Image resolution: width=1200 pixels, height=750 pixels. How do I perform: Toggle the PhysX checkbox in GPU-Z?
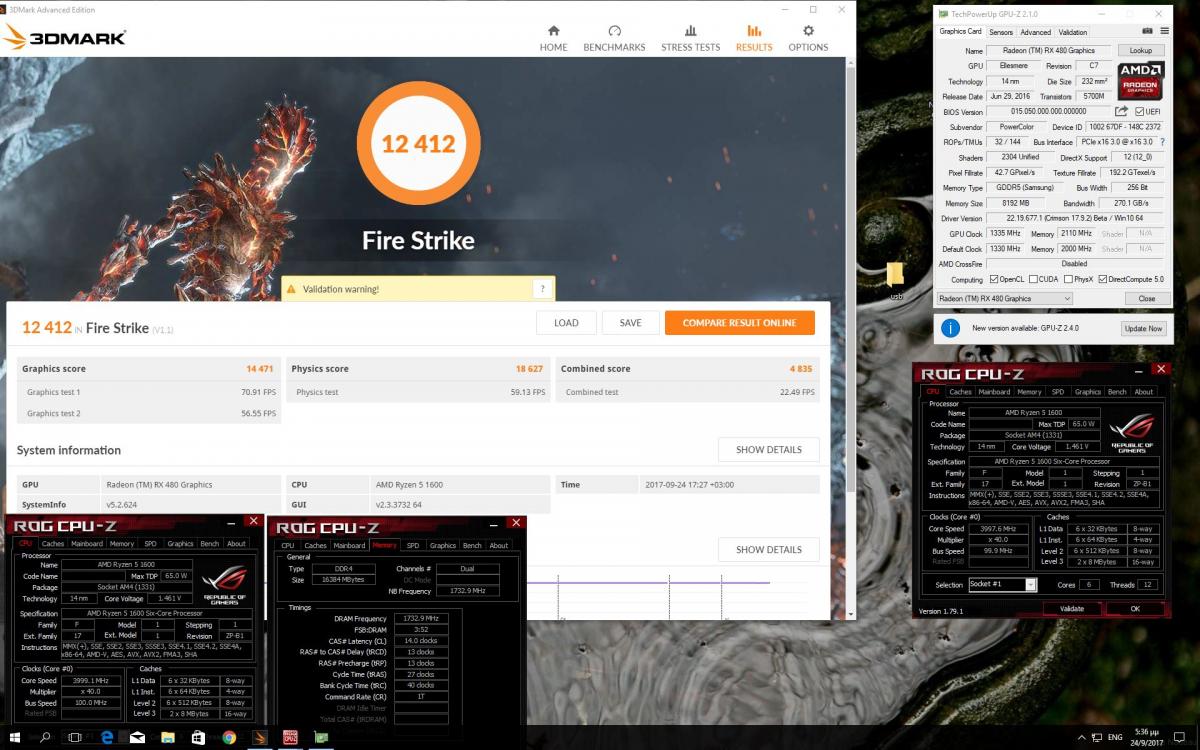tap(1067, 279)
